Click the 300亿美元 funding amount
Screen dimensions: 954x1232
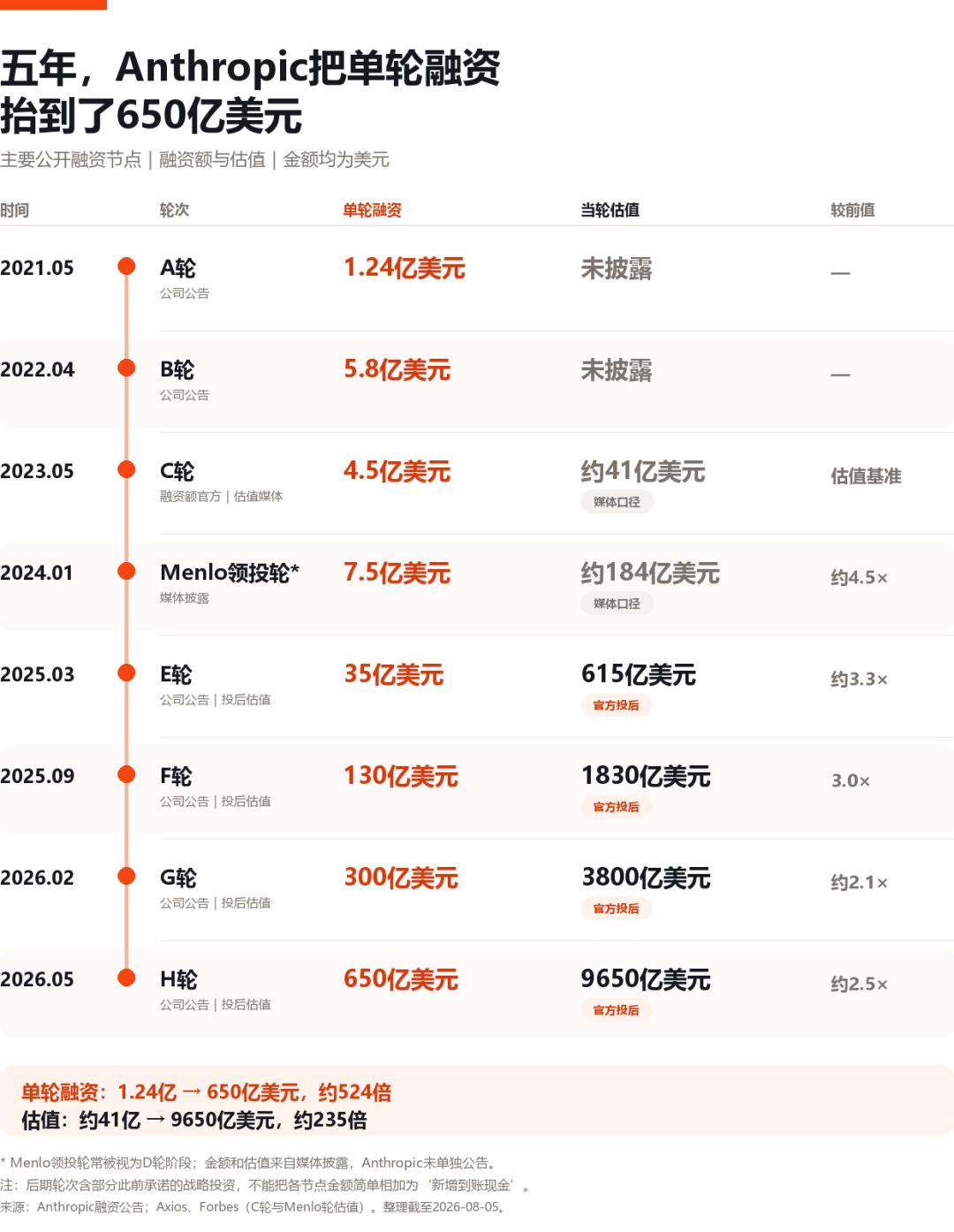(401, 878)
